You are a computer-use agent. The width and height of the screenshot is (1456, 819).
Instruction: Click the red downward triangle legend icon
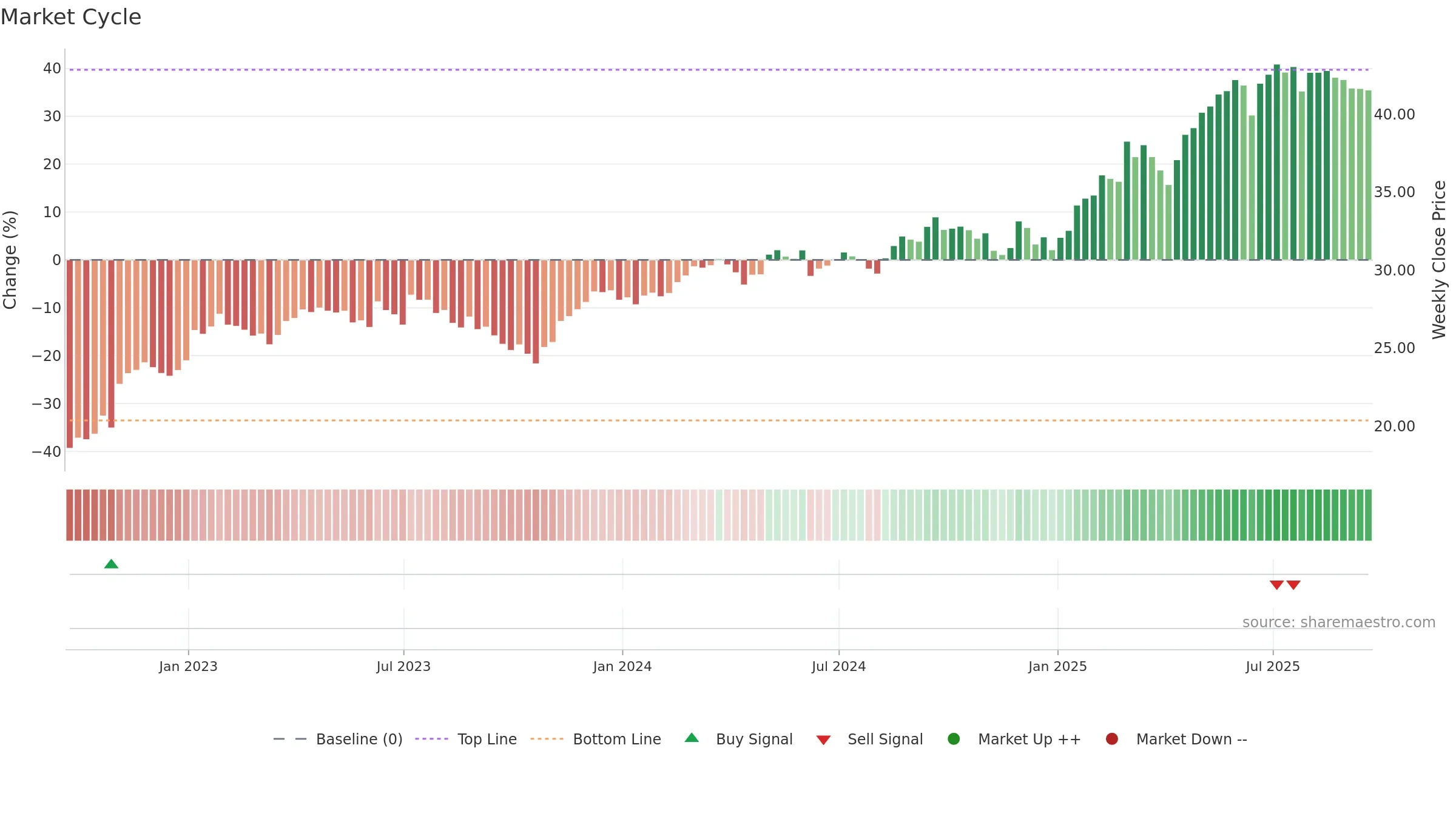coord(823,740)
